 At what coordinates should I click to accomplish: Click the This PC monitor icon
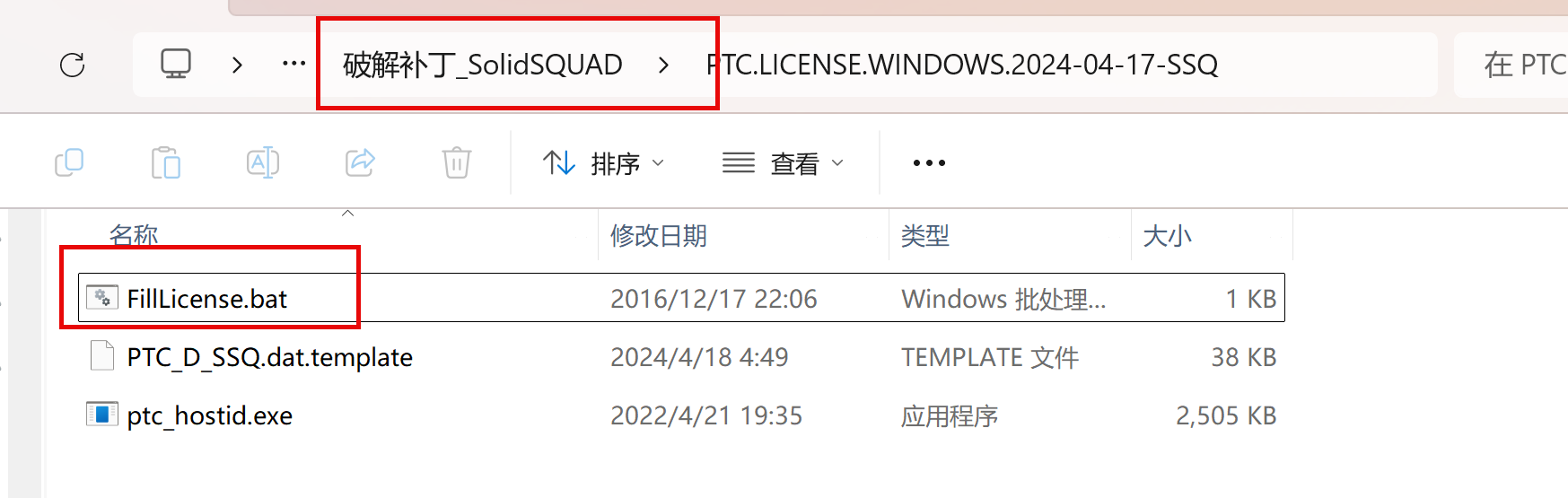click(x=176, y=65)
